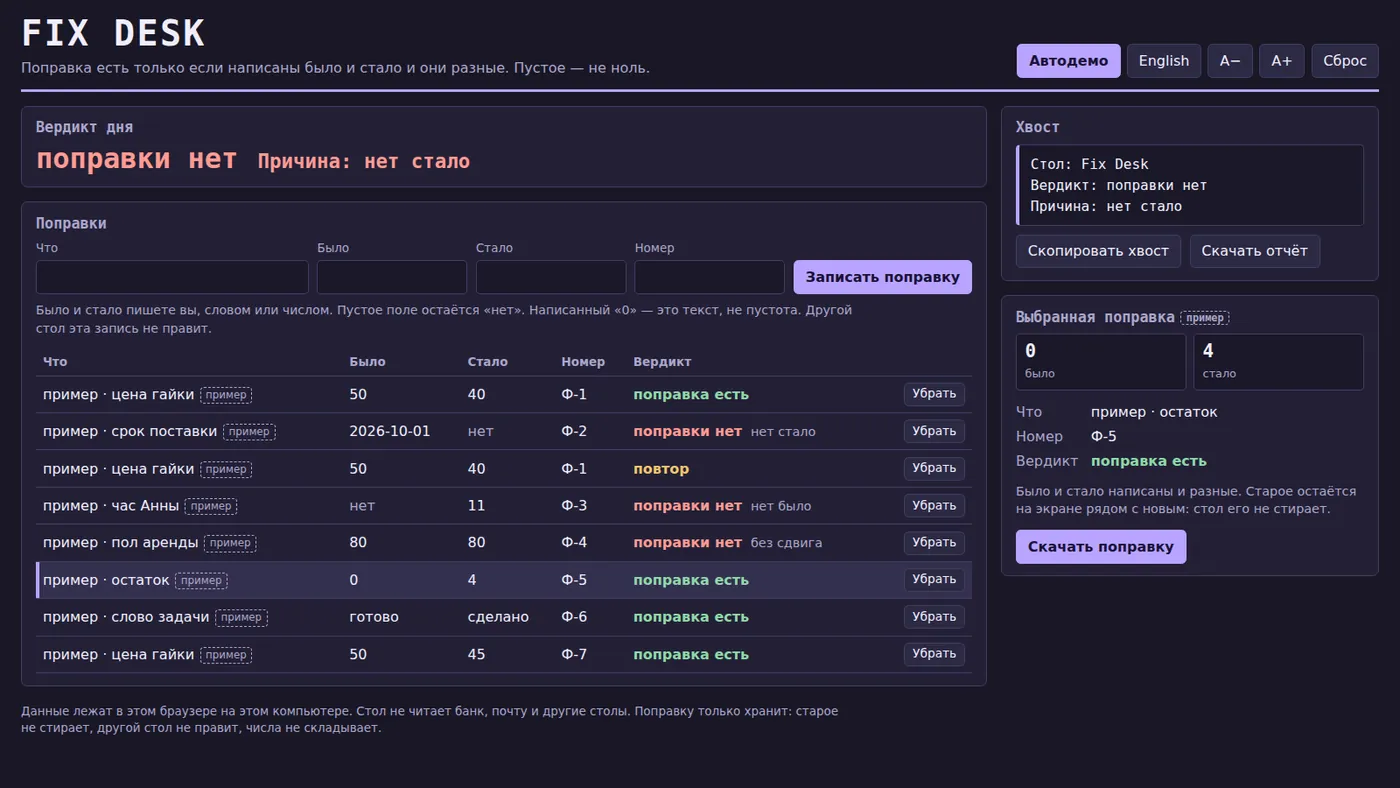Image resolution: width=1400 pixels, height=788 pixels.
Task: Click 'поправки нет' day verdict heading
Action: coord(137,159)
